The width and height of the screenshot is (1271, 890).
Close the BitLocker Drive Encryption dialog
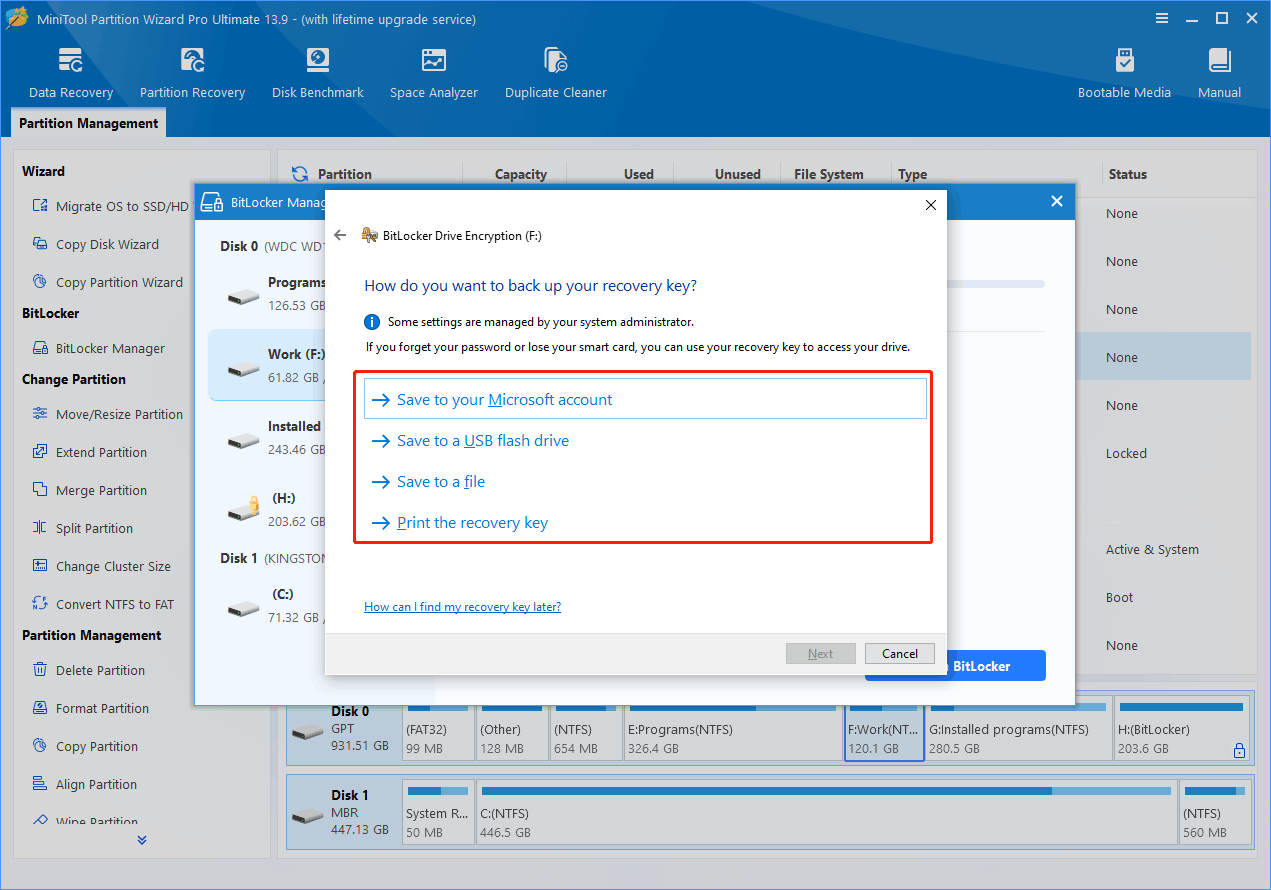tap(930, 205)
